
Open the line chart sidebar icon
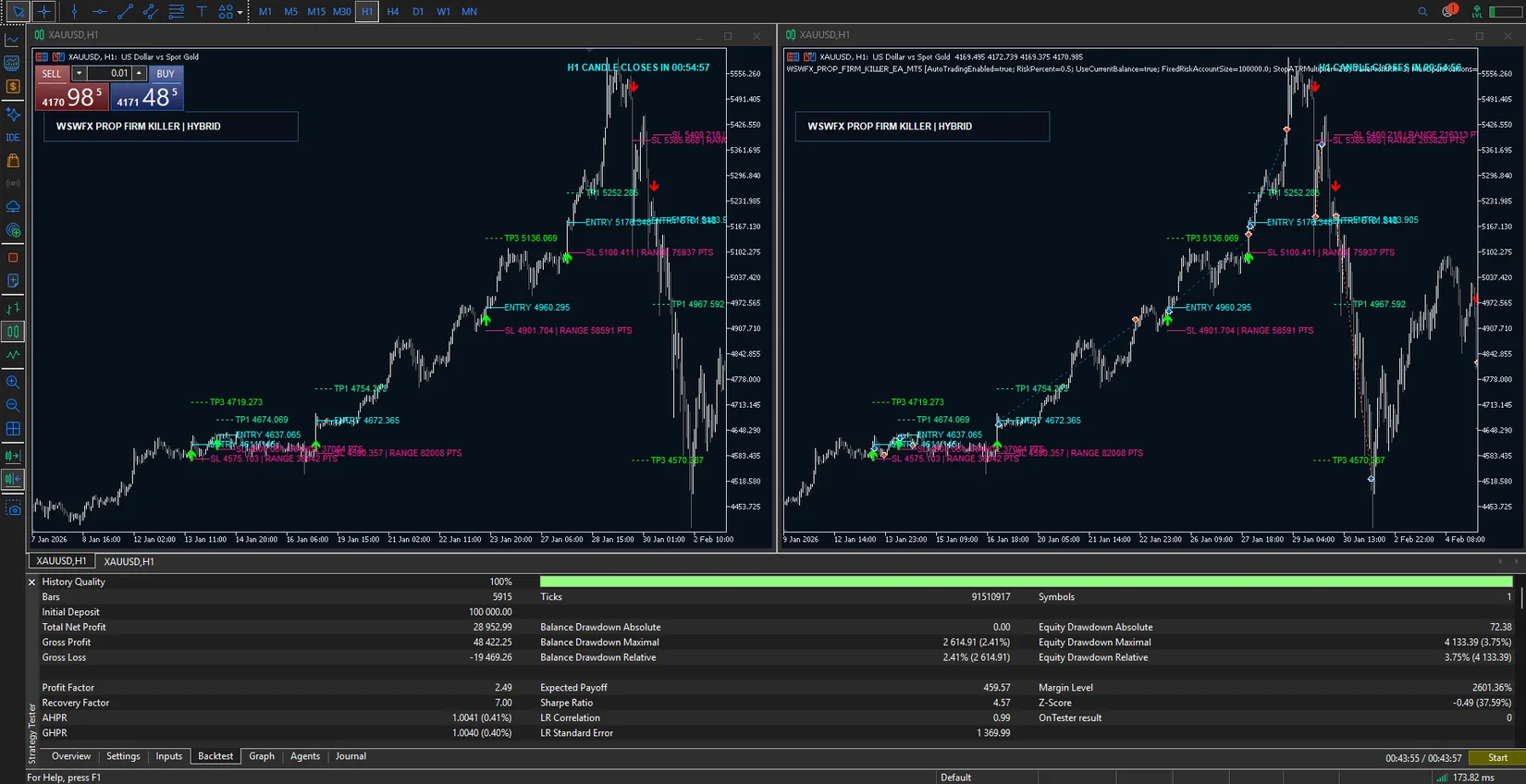point(13,40)
